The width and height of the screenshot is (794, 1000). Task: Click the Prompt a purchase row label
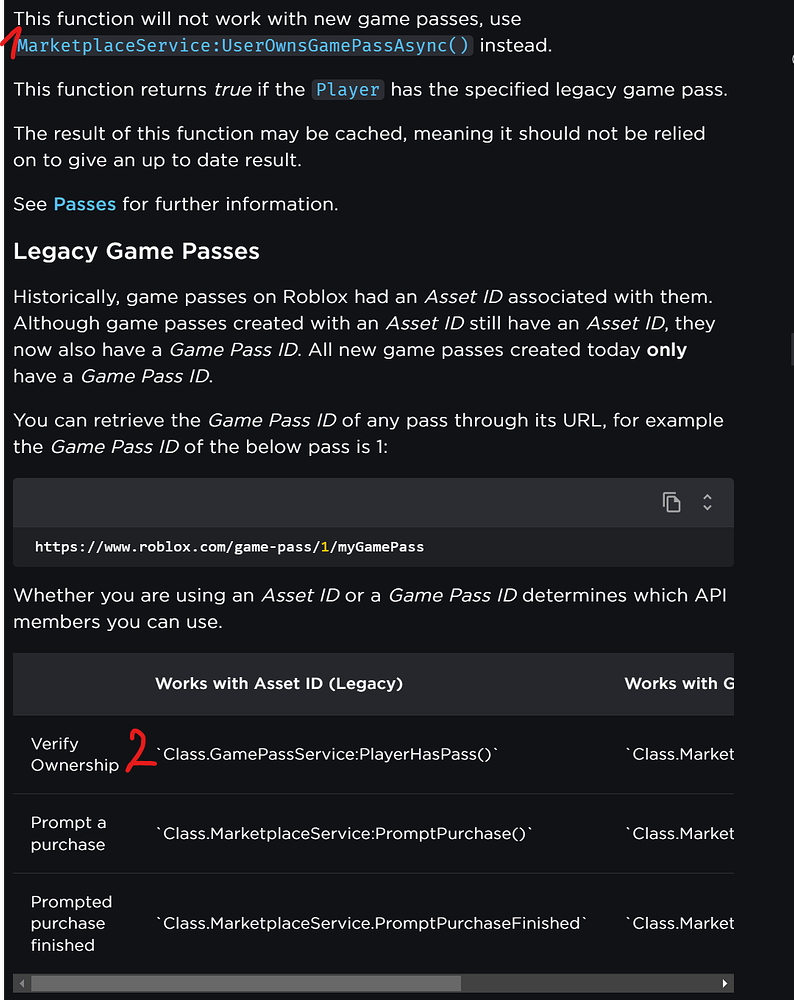[x=68, y=834]
